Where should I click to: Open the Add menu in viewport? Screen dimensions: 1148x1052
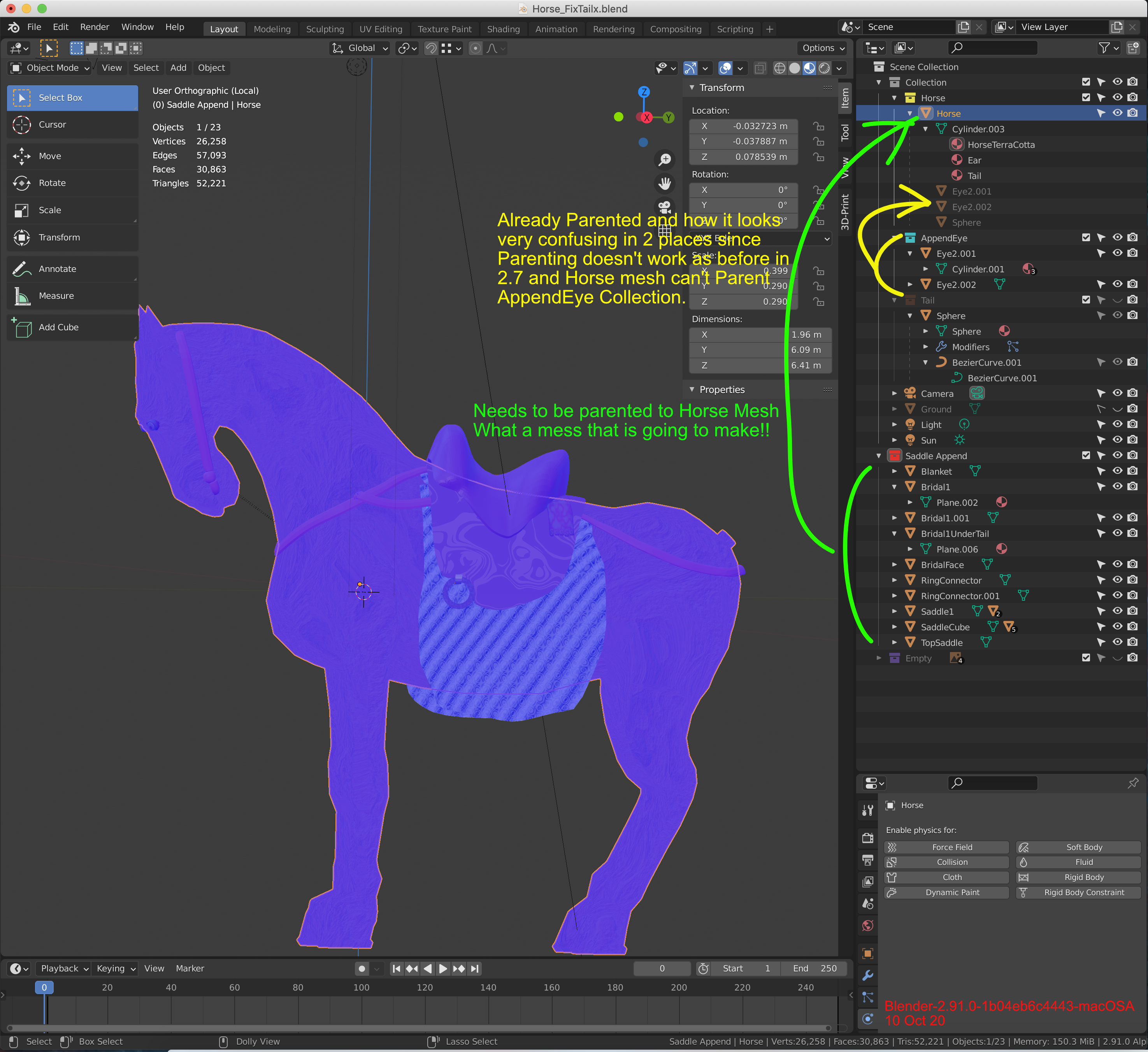click(178, 68)
